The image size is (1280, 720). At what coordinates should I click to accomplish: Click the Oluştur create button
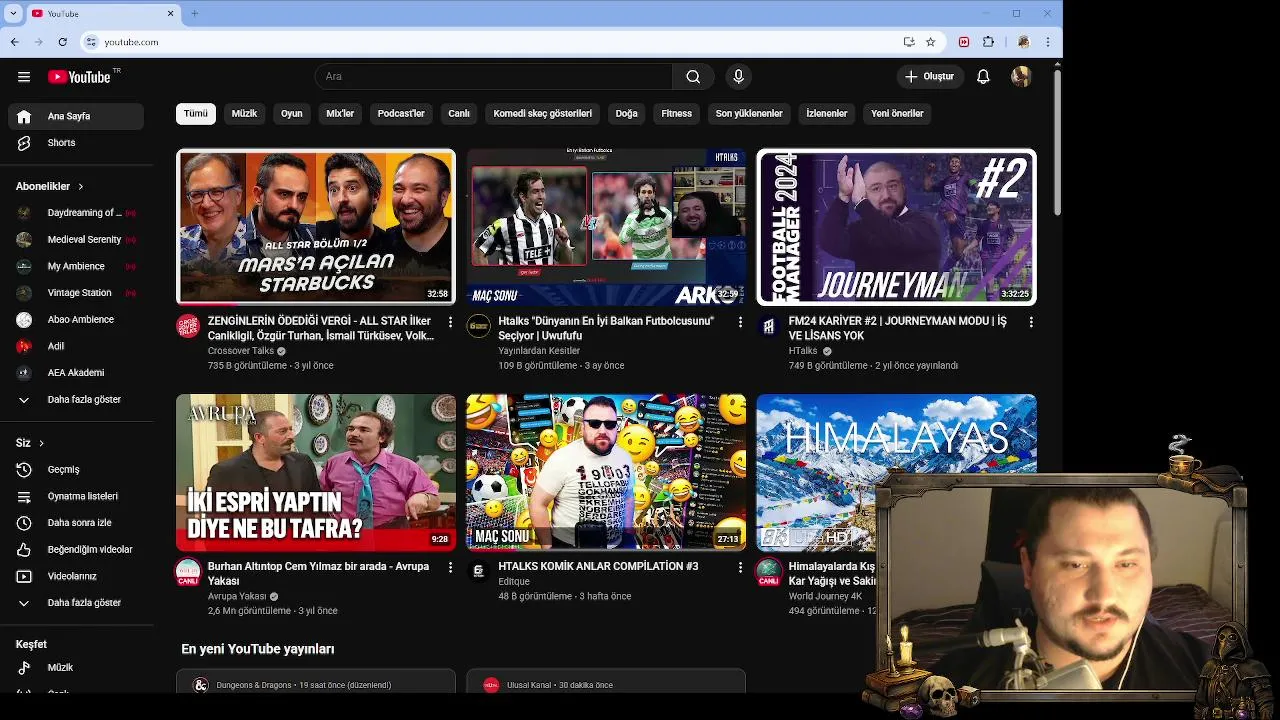coord(929,77)
